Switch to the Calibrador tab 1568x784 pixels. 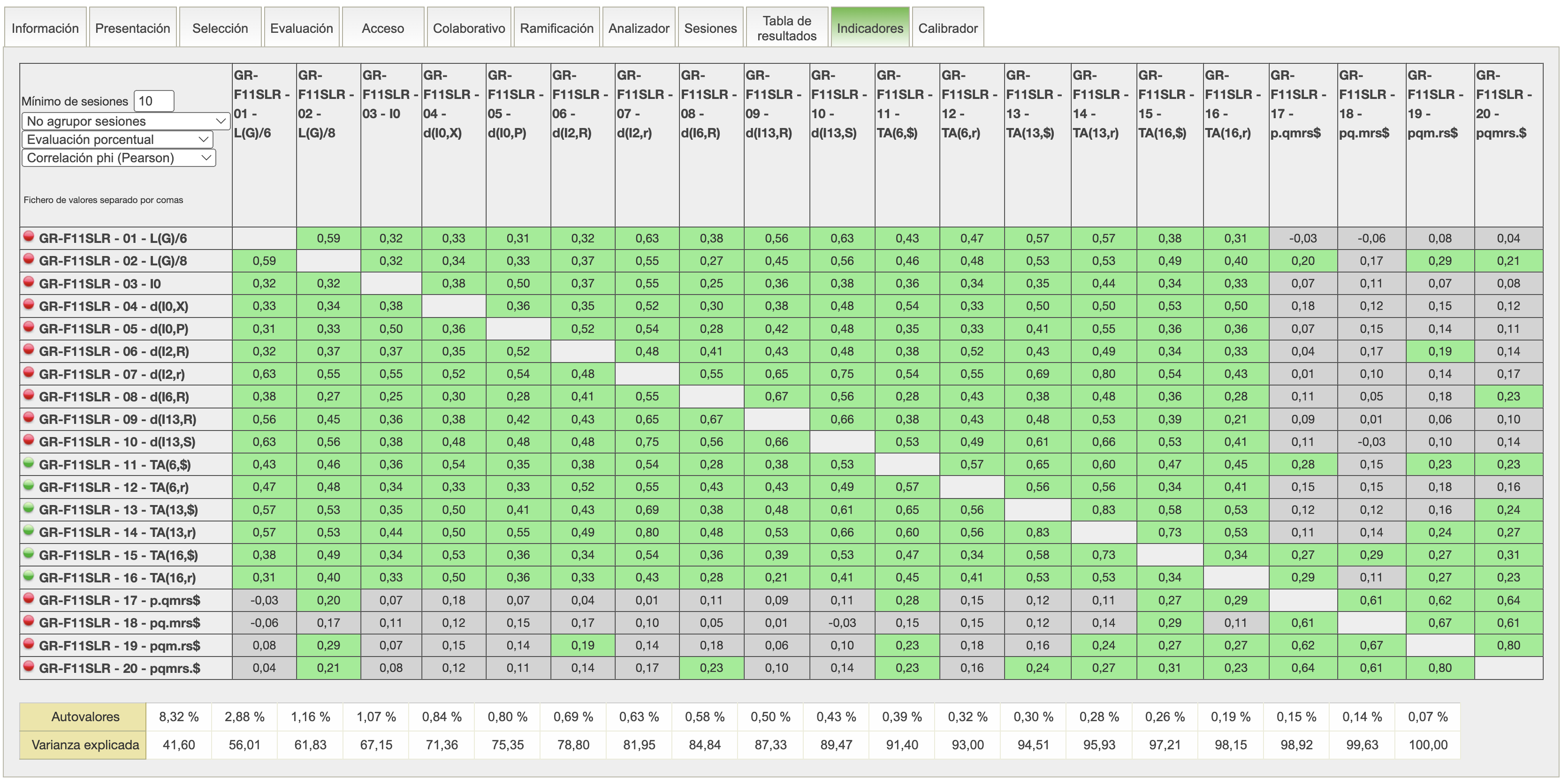tap(947, 28)
